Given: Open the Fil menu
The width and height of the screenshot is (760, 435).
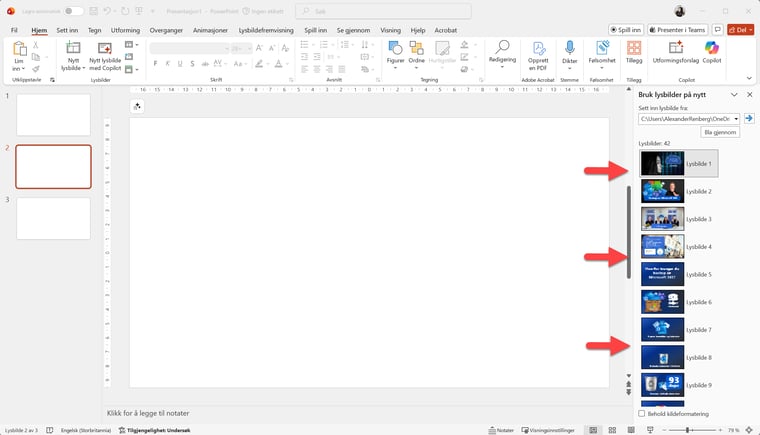Looking at the screenshot, I should (x=14, y=30).
